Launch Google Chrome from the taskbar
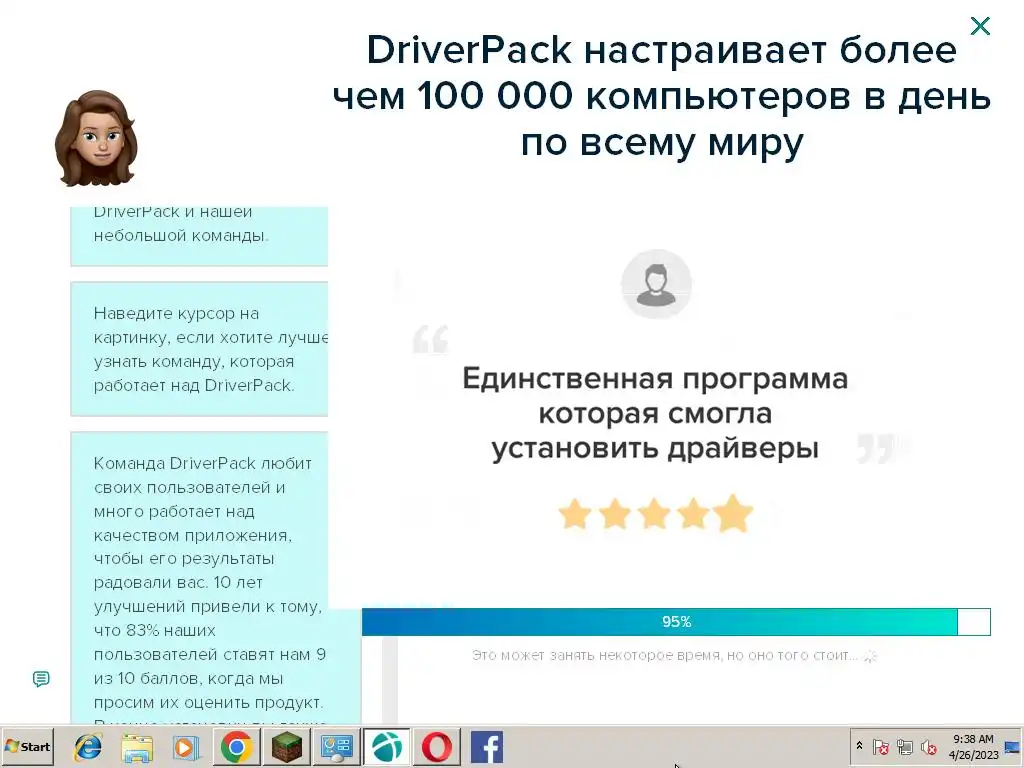The height and width of the screenshot is (768, 1024). (x=236, y=747)
